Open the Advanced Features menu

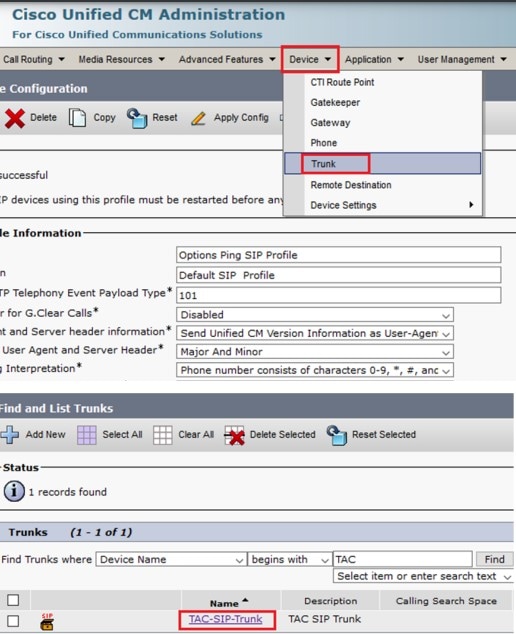click(227, 59)
